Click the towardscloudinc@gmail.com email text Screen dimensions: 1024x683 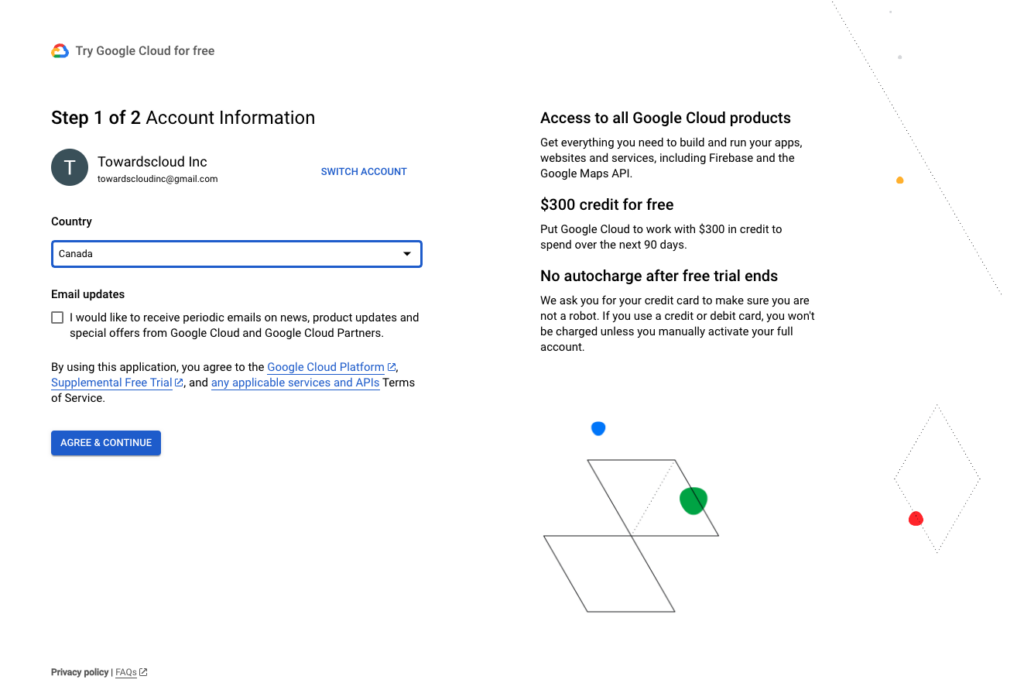157,179
